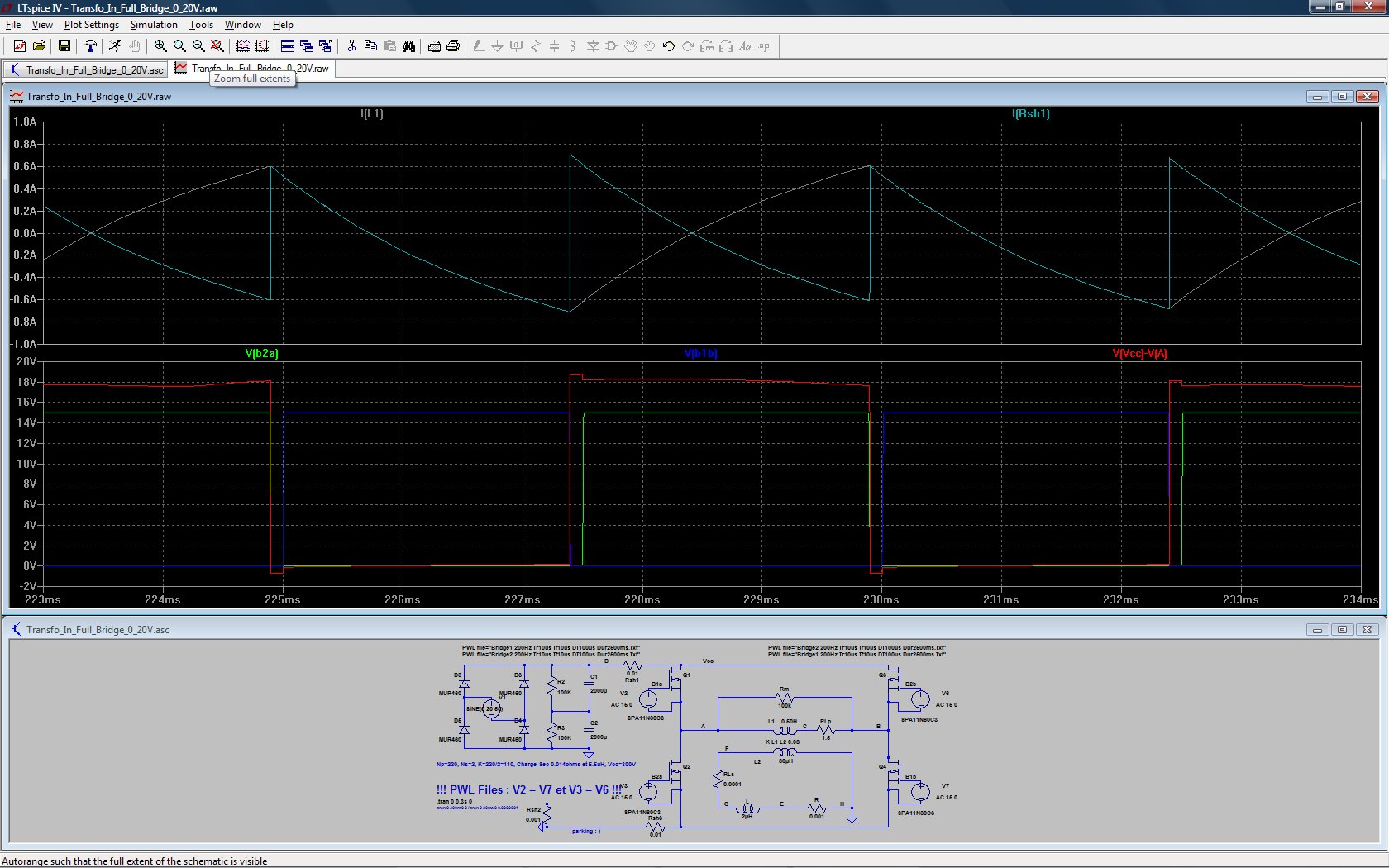This screenshot has width=1389, height=868.
Task: Click the Save disk icon
Action: point(64,46)
